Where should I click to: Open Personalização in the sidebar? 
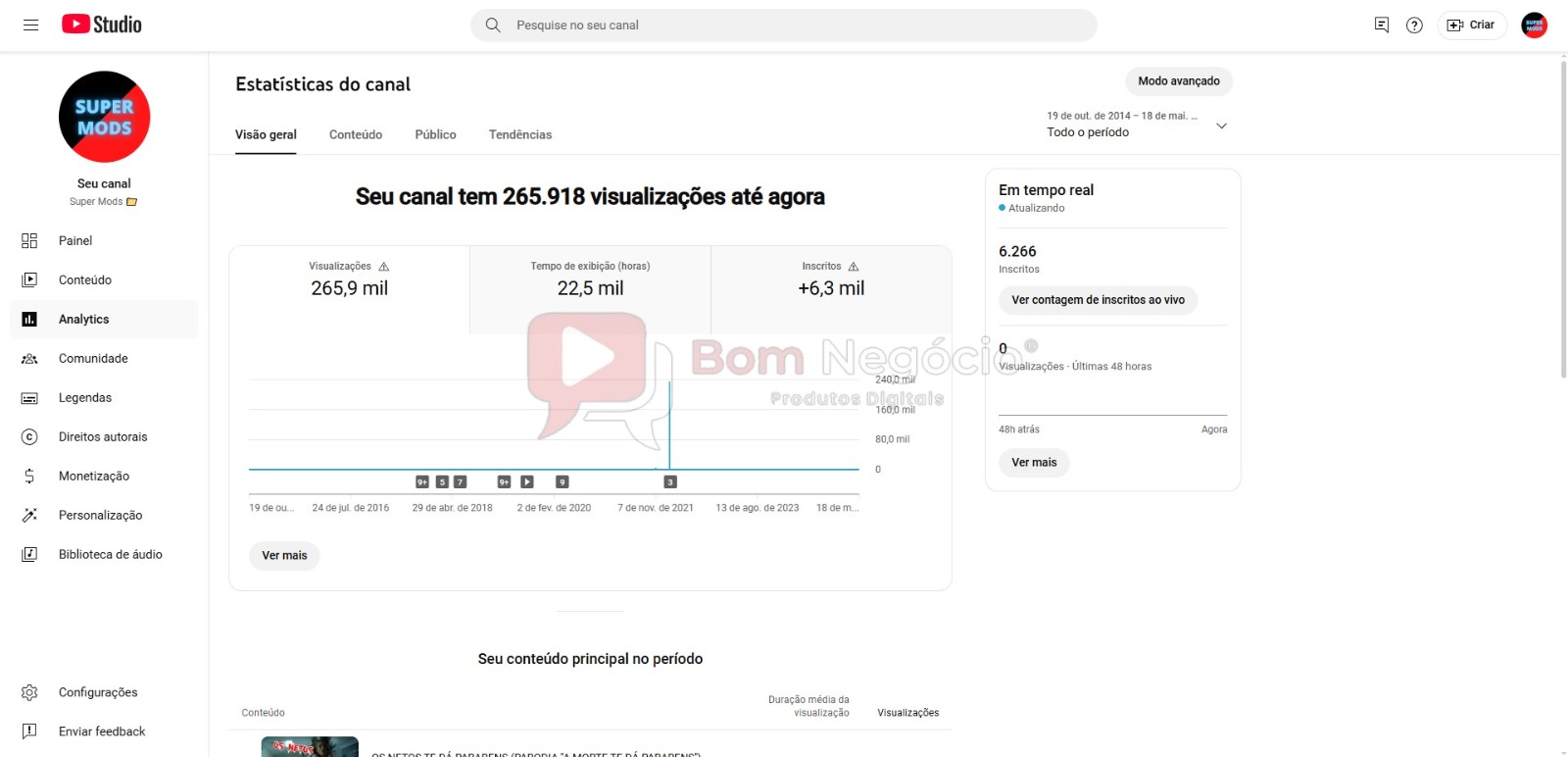click(x=100, y=515)
